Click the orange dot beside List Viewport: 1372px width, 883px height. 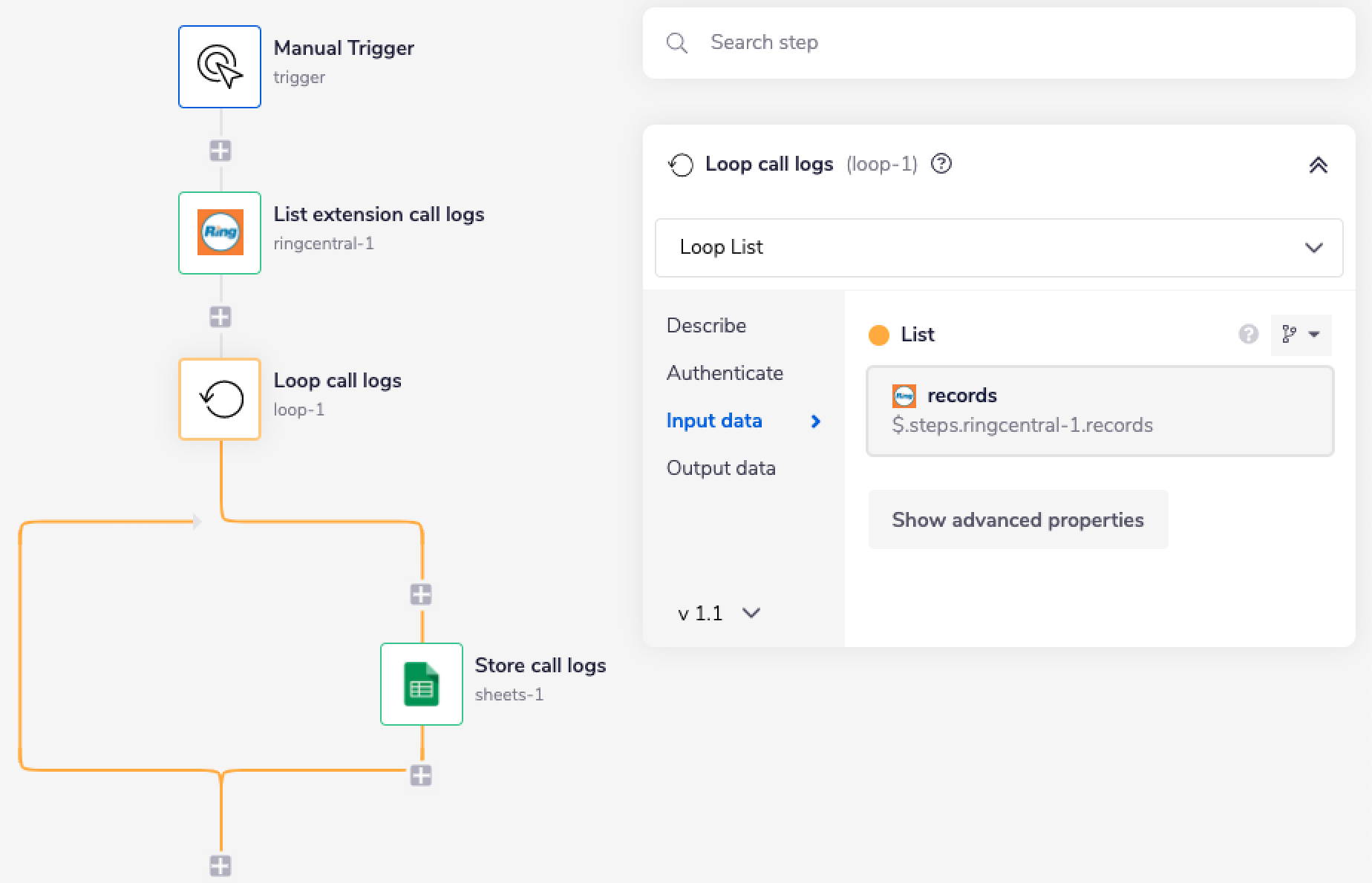pyautogui.click(x=879, y=335)
